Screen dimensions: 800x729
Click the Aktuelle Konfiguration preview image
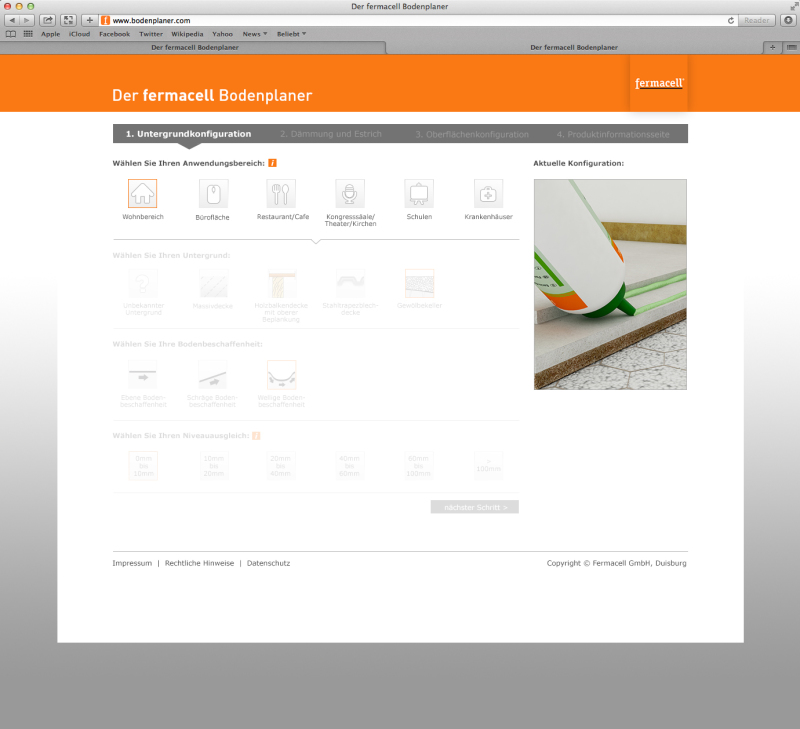[610, 284]
